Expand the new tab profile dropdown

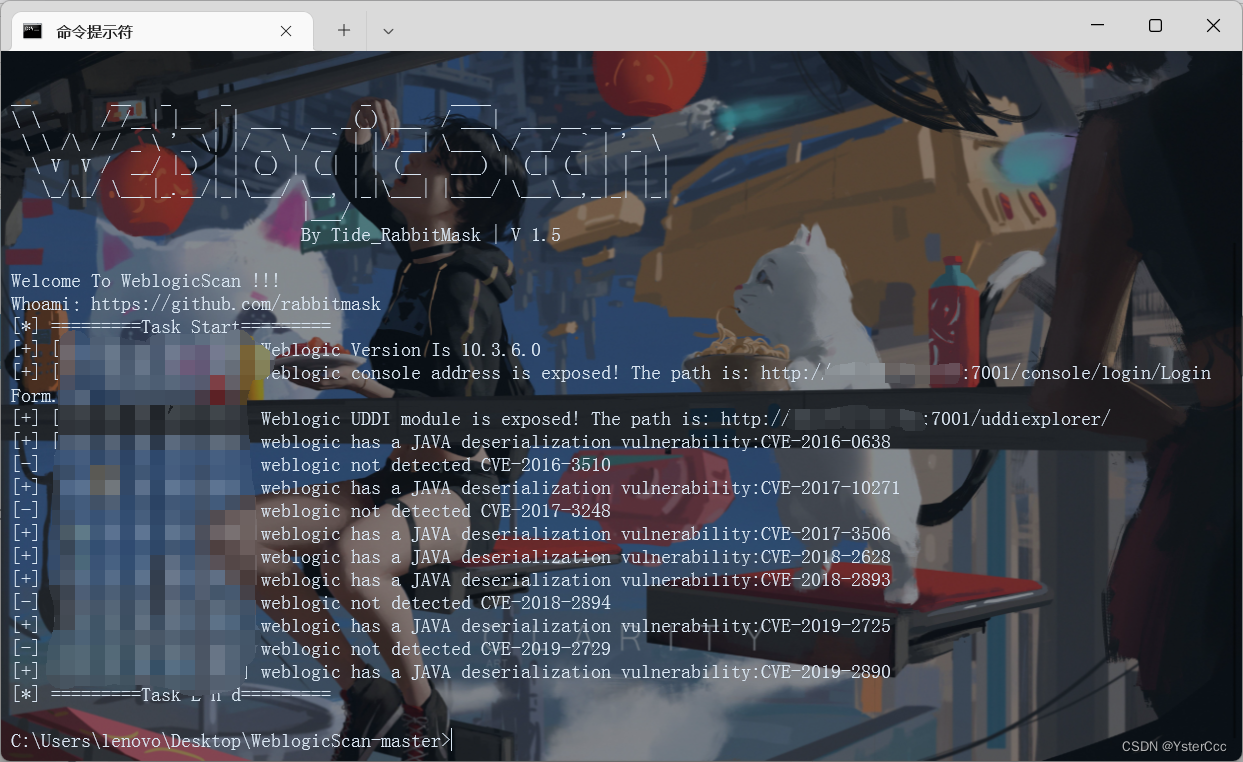389,30
